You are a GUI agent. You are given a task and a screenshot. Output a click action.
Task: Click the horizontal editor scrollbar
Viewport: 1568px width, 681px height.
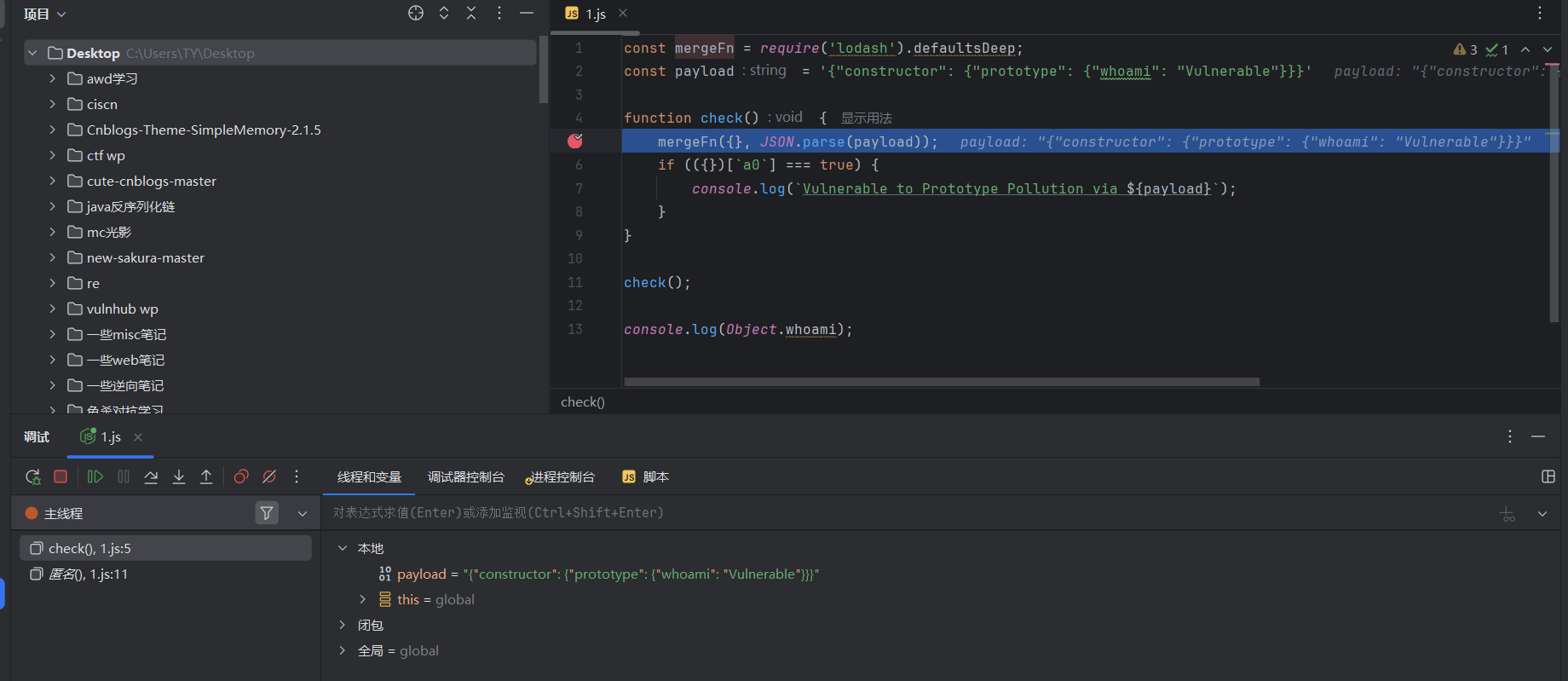(942, 382)
